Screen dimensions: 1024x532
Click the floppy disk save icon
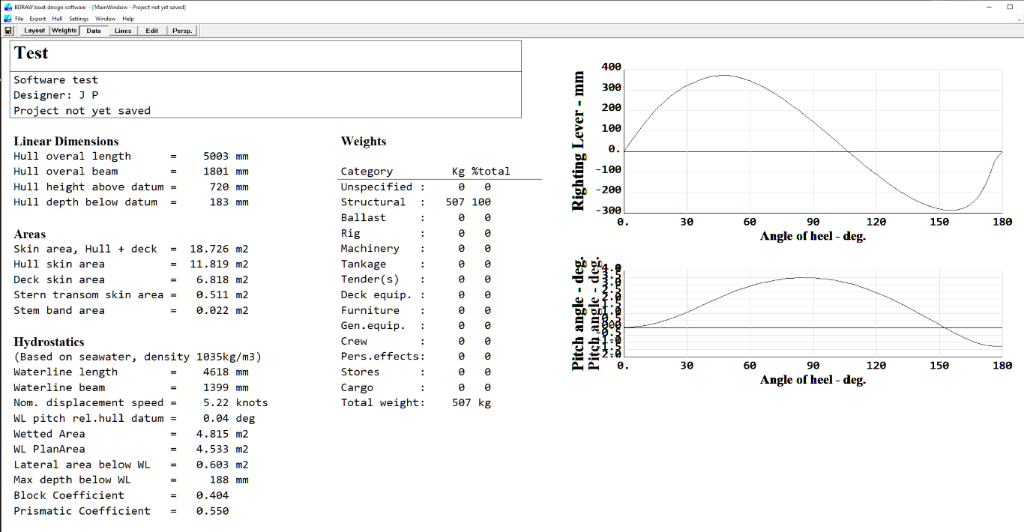tap(9, 31)
